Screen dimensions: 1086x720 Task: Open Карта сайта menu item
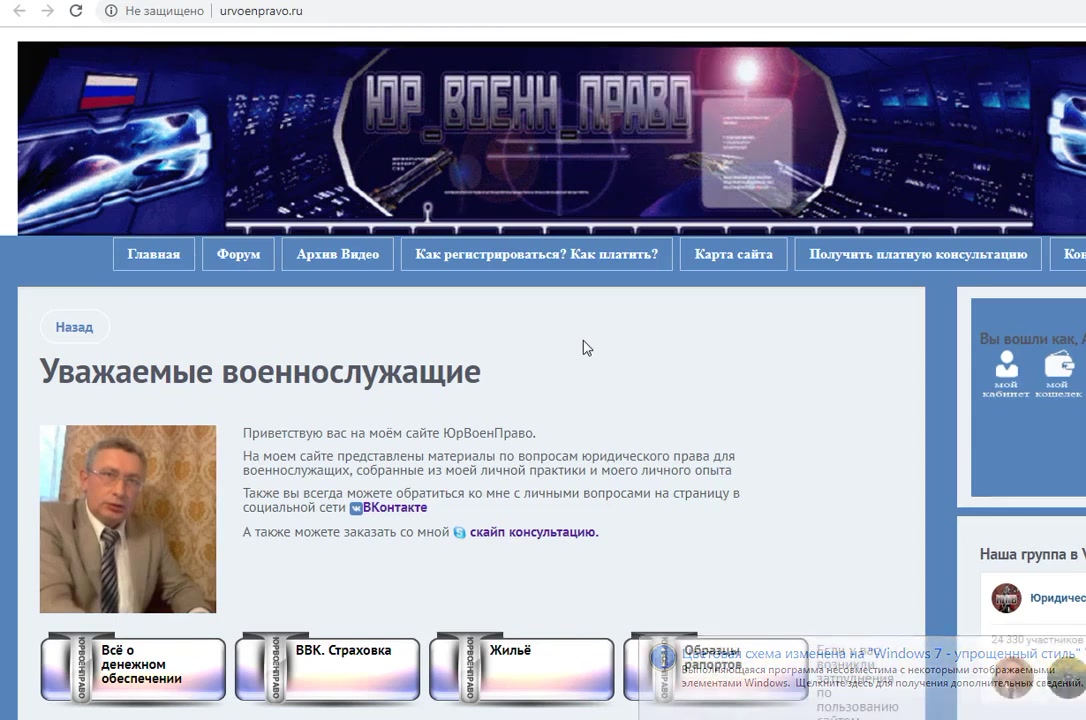click(x=733, y=254)
